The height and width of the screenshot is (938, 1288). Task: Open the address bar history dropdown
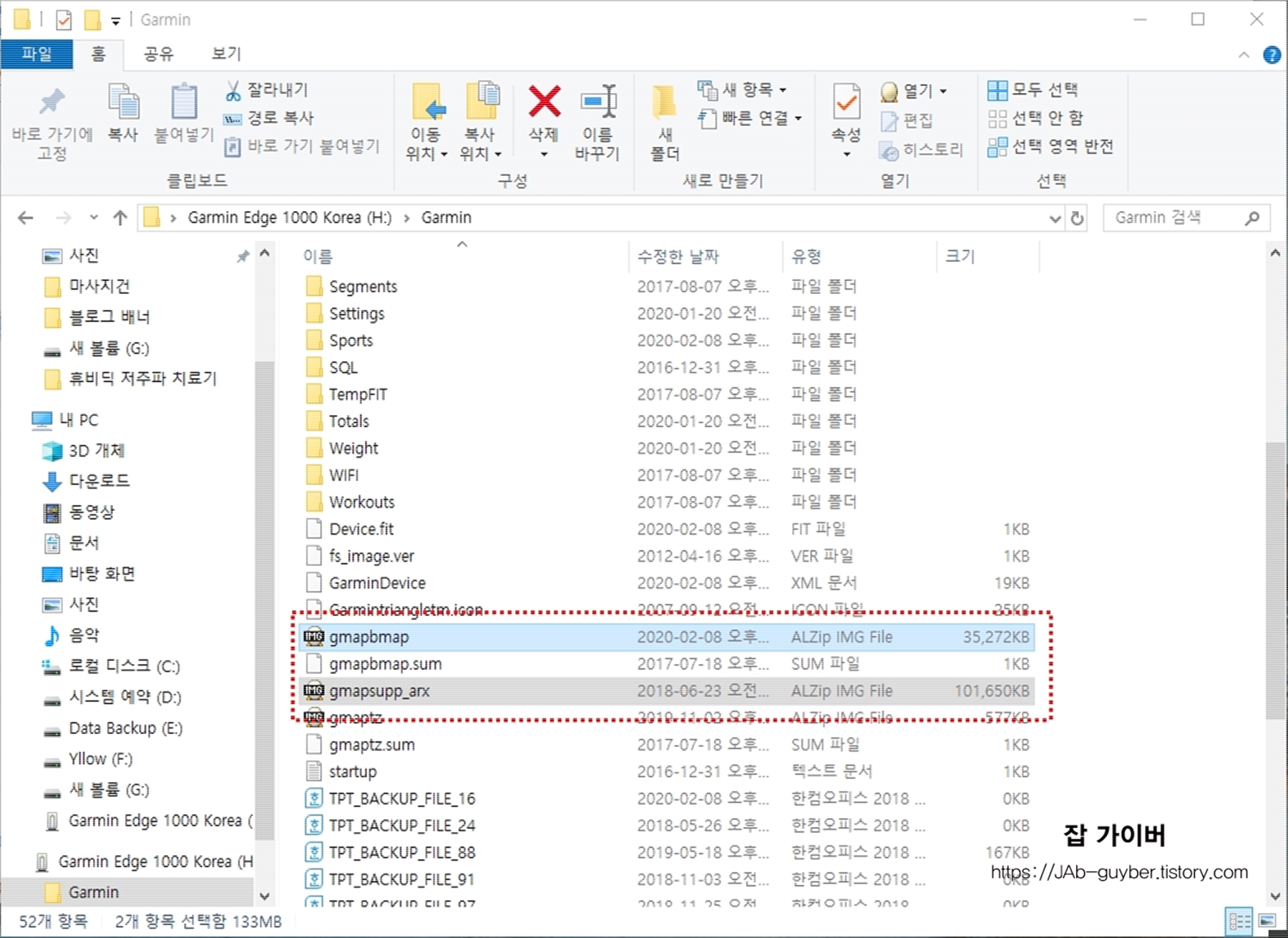[1055, 218]
